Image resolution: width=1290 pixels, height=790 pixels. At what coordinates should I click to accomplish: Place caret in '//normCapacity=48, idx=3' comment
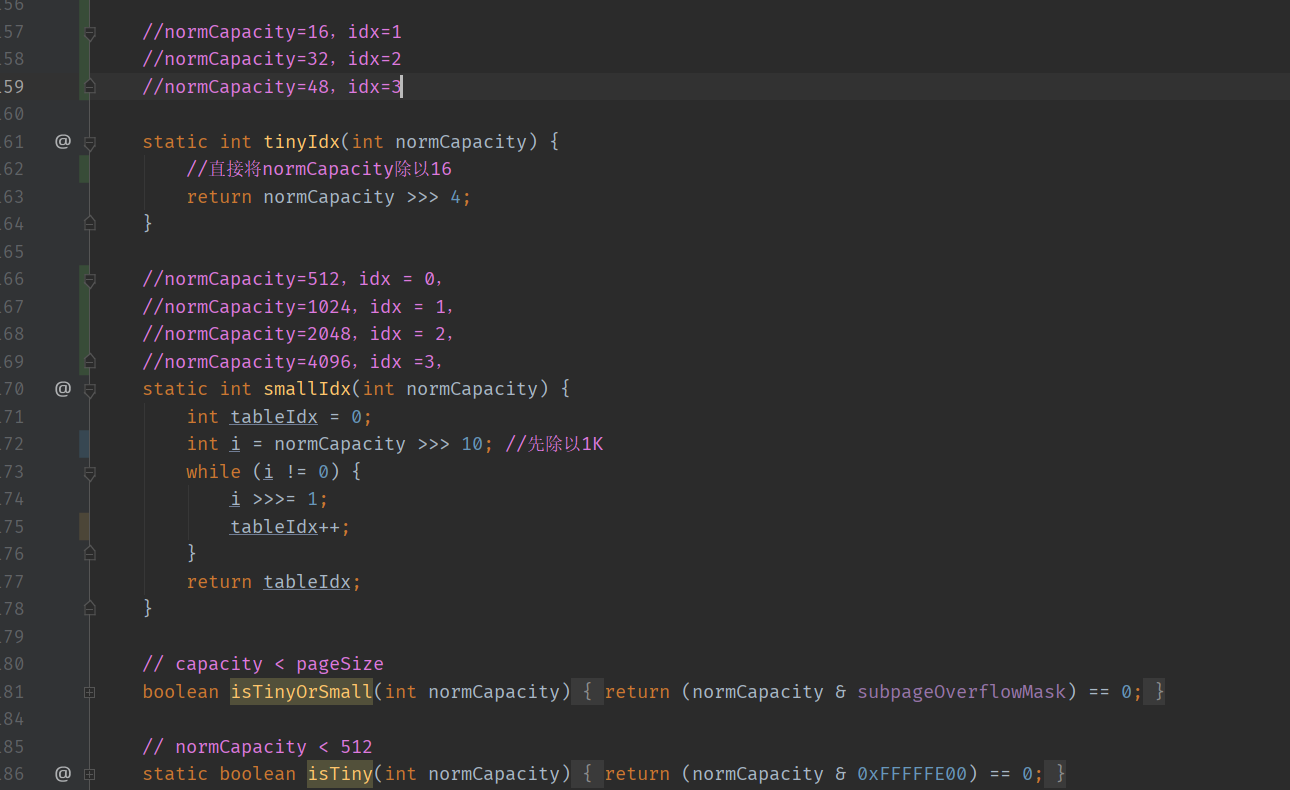click(x=272, y=86)
